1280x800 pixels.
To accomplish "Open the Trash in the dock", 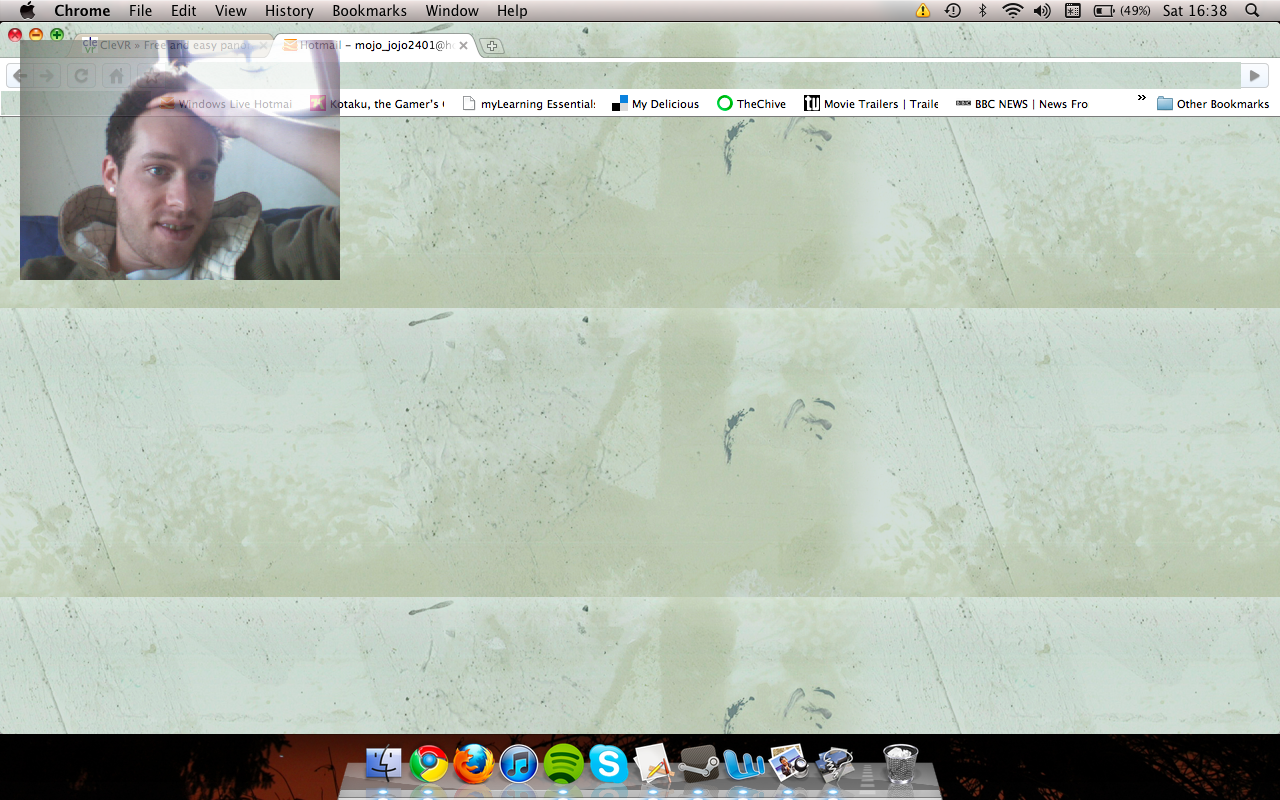I will (x=900, y=765).
